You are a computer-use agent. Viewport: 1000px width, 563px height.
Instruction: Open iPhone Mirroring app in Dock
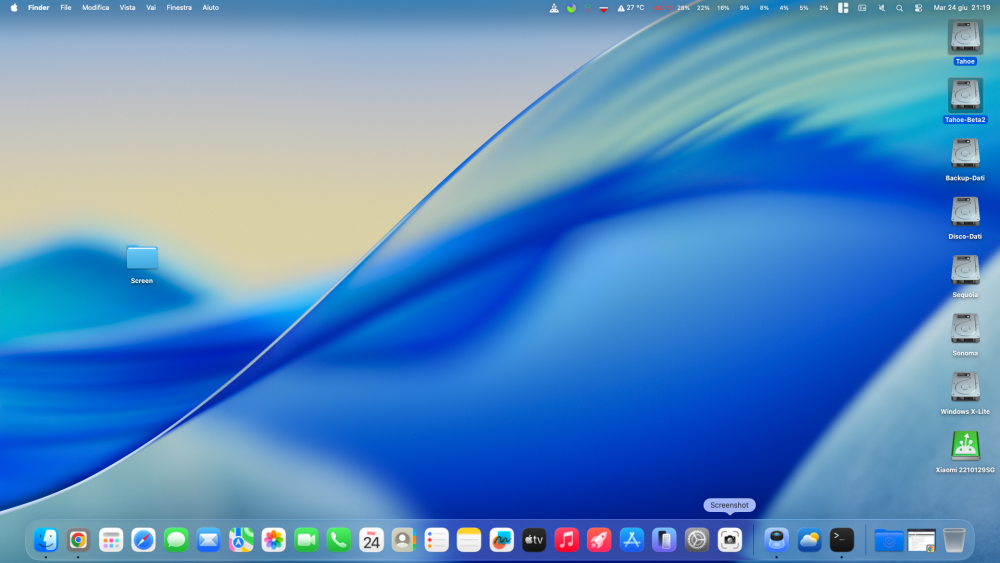(x=664, y=540)
